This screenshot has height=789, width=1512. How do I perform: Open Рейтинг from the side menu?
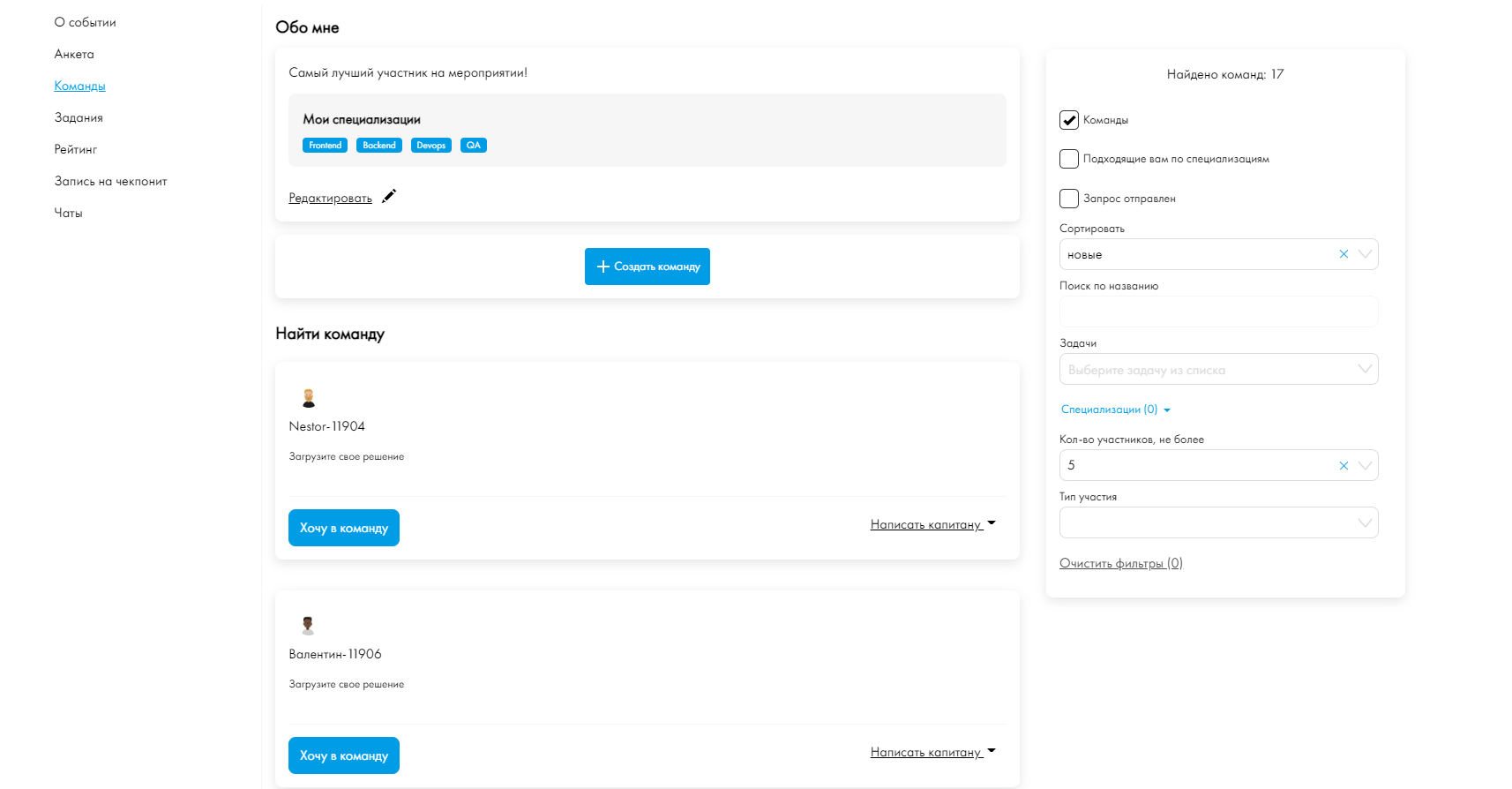(x=76, y=149)
